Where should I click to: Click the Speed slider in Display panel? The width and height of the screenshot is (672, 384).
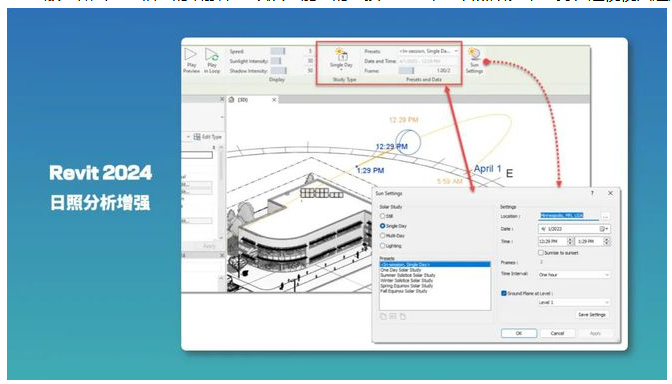click(278, 51)
